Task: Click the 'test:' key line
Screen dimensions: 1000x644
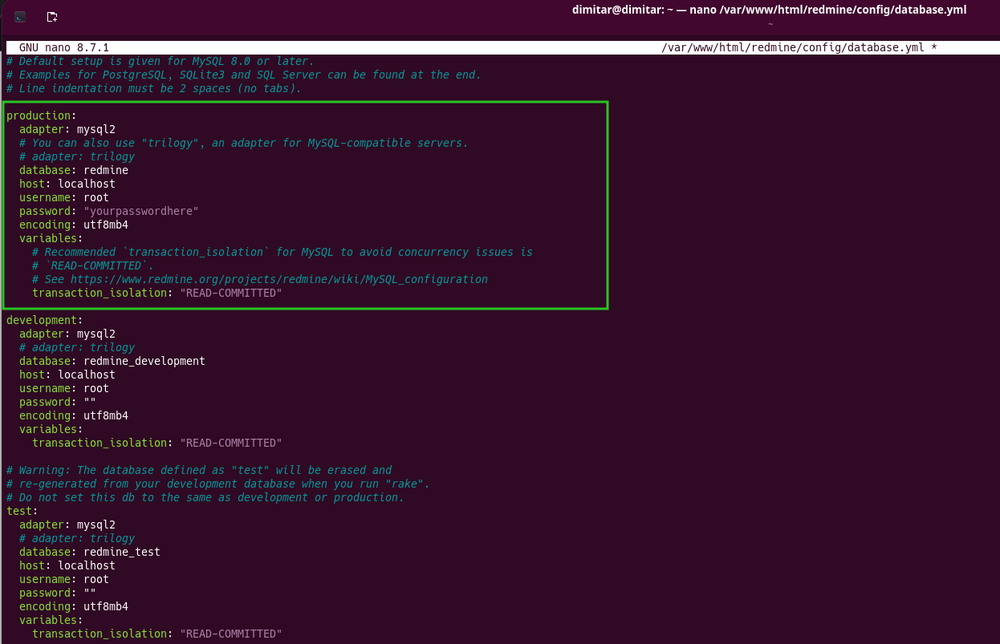Action: click(22, 511)
